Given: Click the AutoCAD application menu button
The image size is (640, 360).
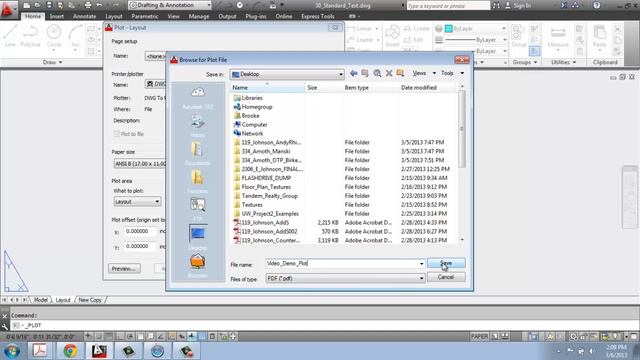Looking at the screenshot, I should [x=8, y=9].
